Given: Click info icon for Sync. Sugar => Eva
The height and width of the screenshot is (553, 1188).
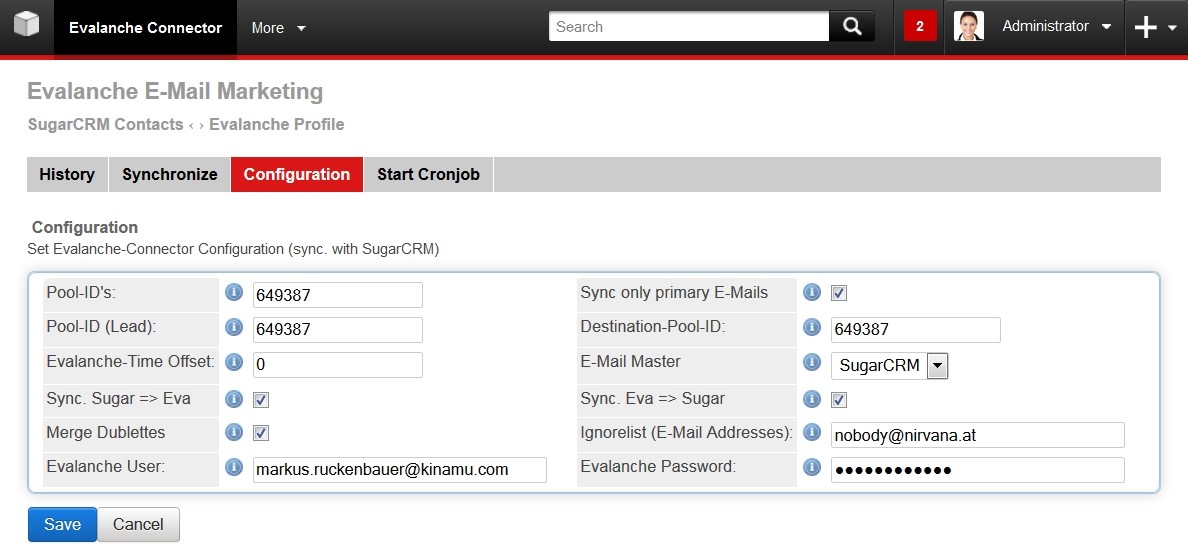Looking at the screenshot, I should click(234, 398).
